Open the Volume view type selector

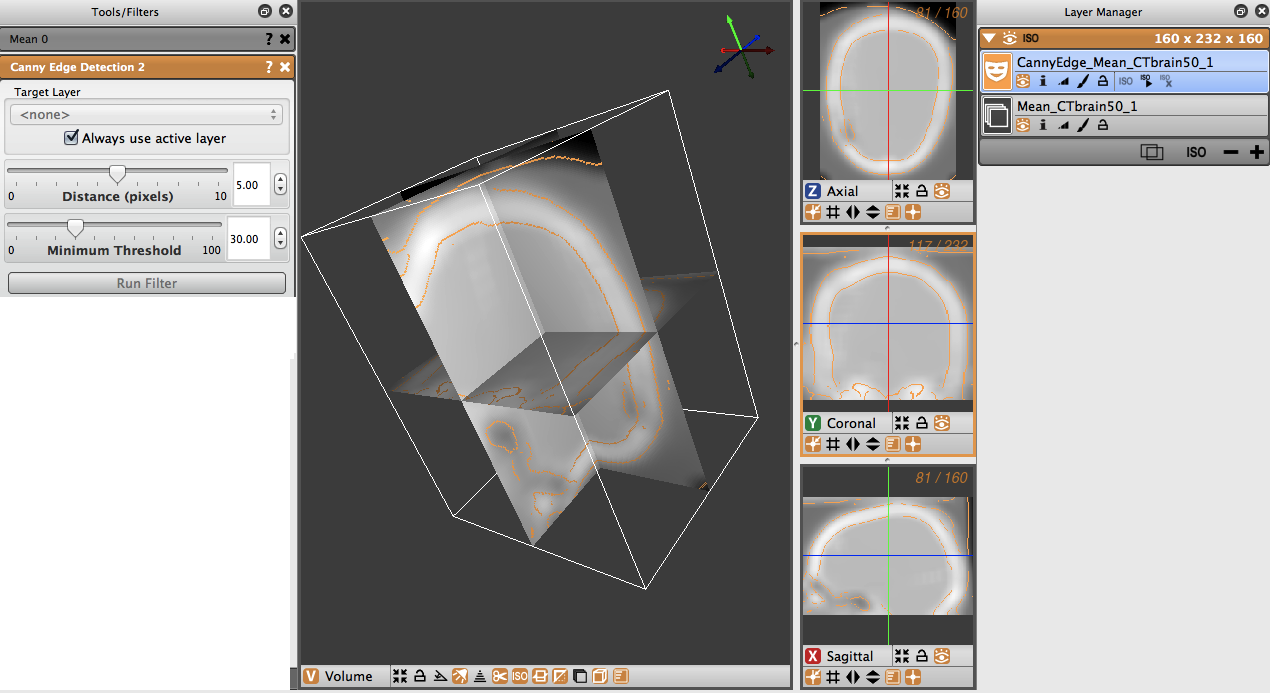pyautogui.click(x=311, y=677)
